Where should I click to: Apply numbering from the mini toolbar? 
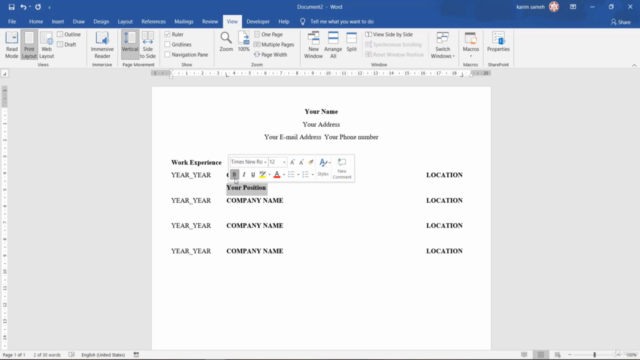(305, 174)
